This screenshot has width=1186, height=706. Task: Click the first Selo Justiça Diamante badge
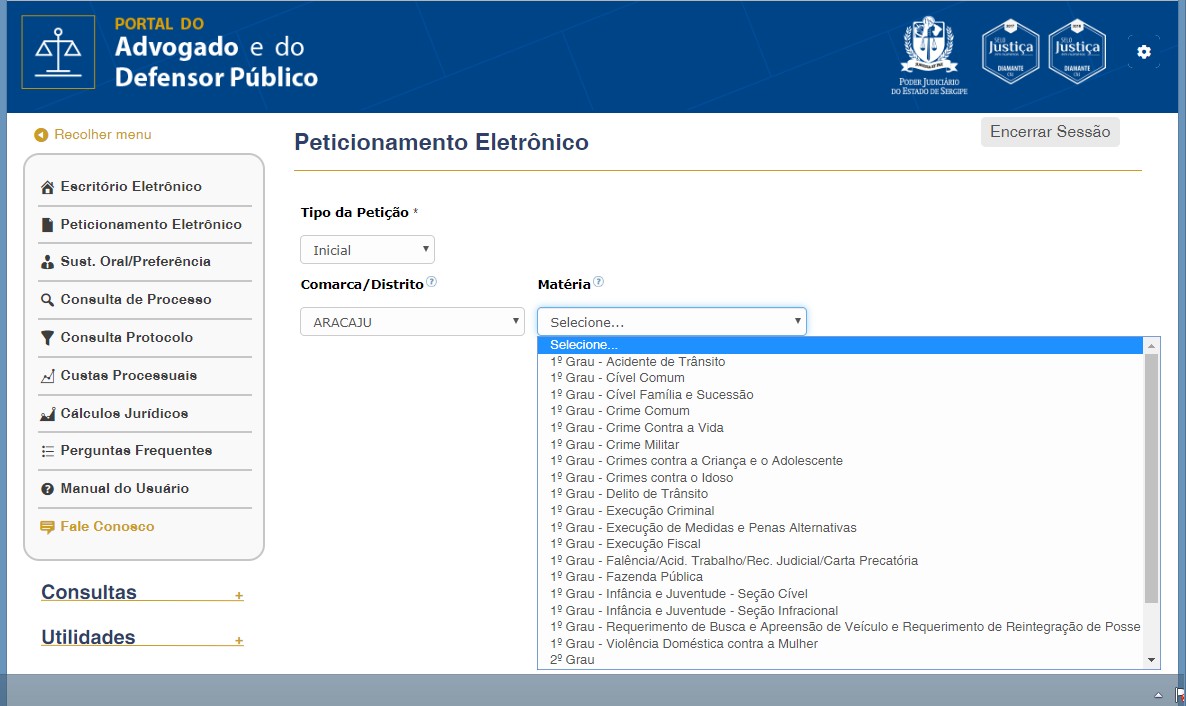(x=1010, y=51)
